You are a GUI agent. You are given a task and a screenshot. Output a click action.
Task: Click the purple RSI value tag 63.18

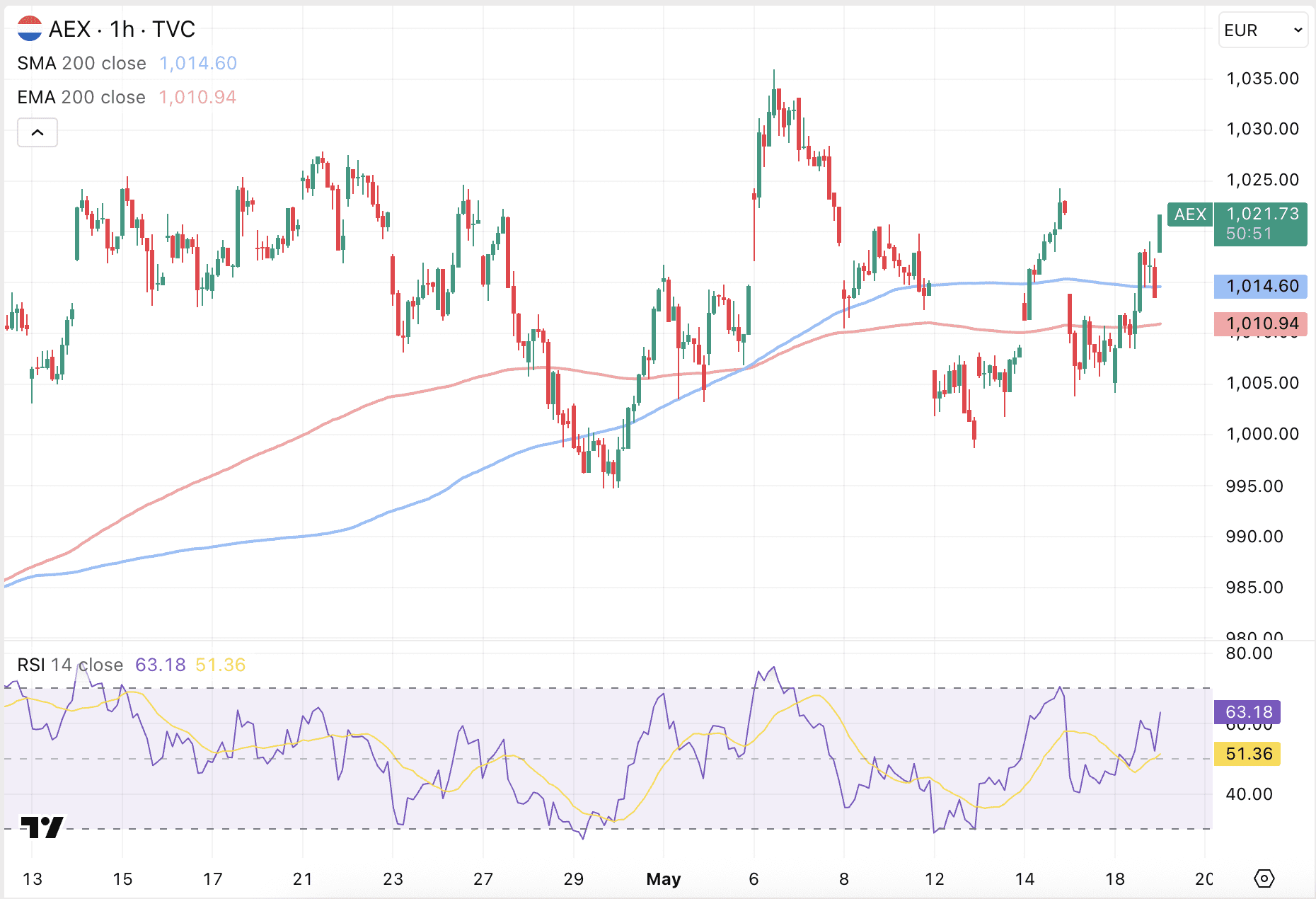click(x=1248, y=711)
